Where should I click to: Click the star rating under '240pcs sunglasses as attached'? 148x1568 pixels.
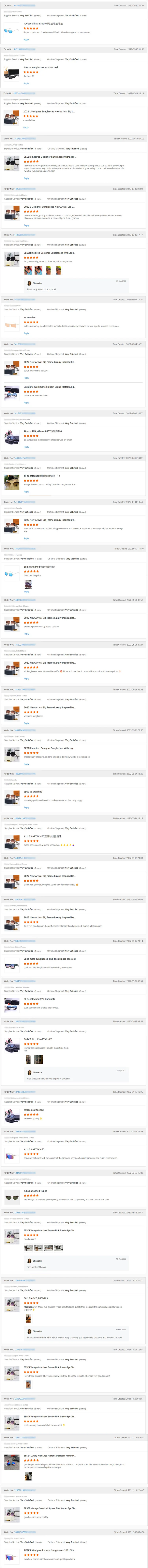[31, 72]
